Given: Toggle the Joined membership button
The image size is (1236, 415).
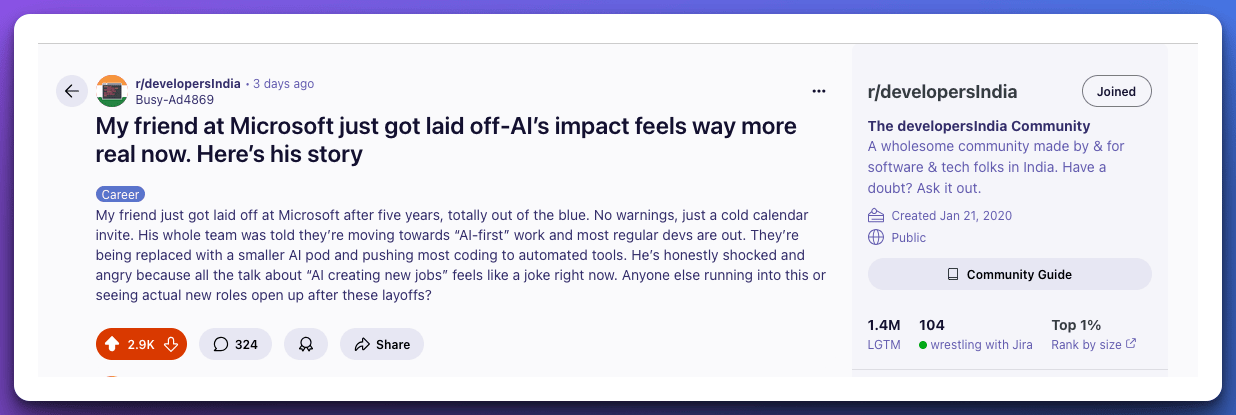Looking at the screenshot, I should 1116,91.
